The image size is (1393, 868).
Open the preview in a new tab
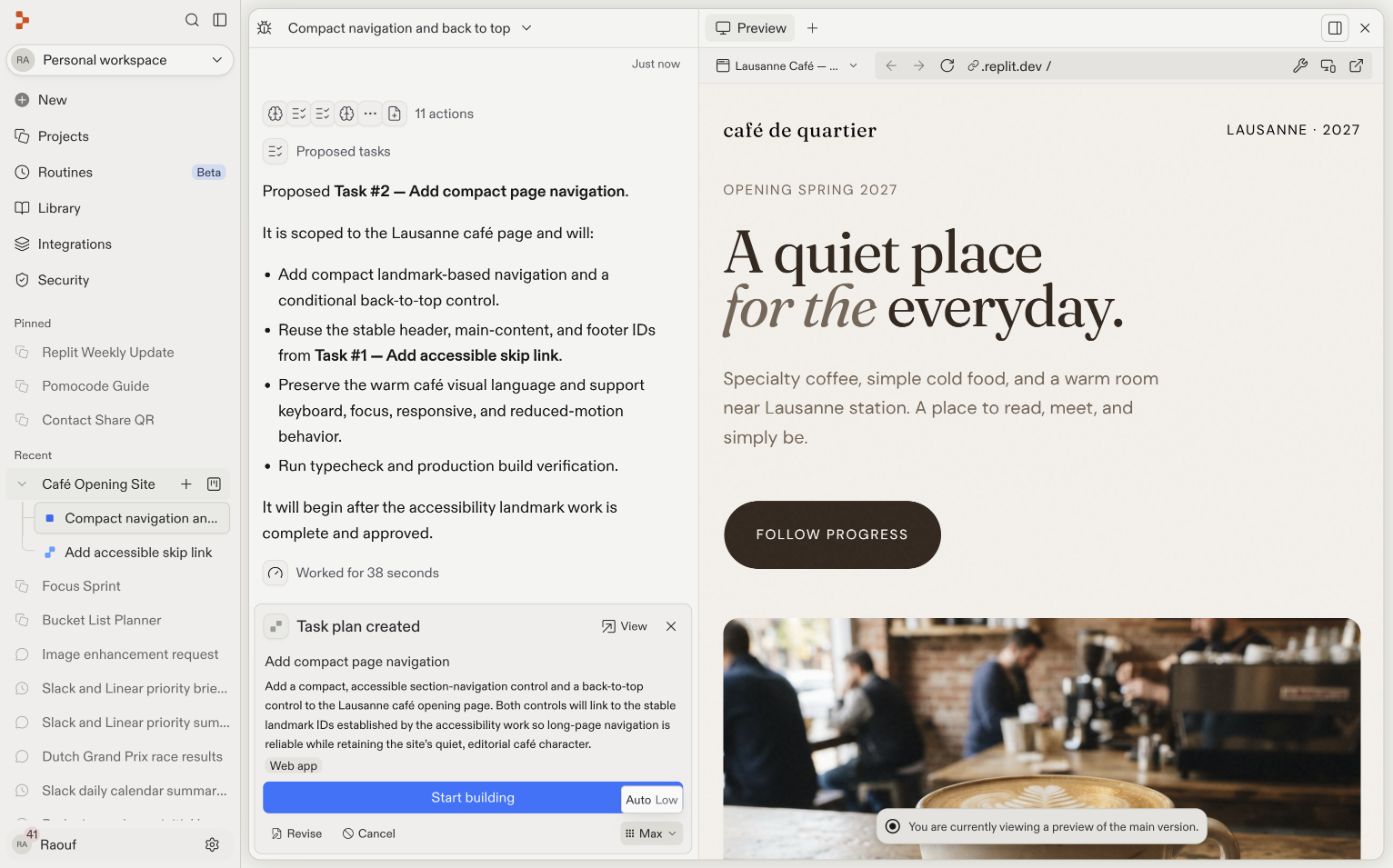click(1356, 66)
